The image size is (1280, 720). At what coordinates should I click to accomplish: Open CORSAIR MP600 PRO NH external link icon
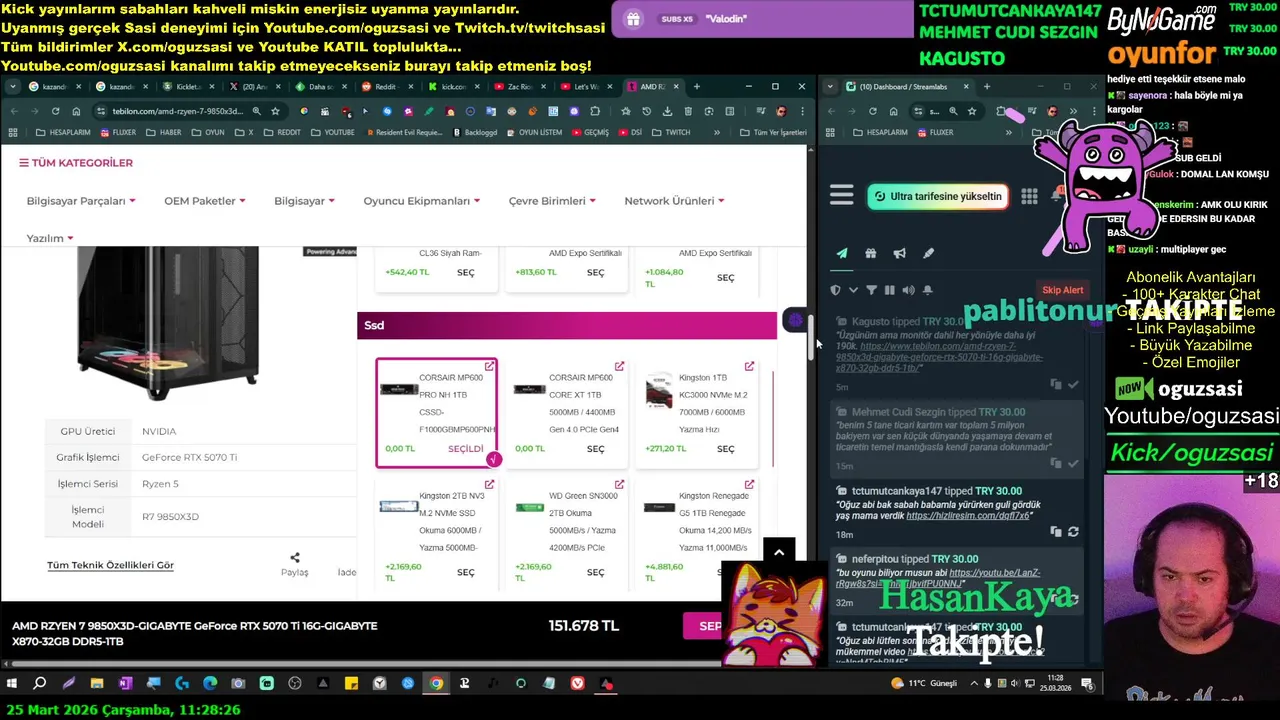[489, 367]
